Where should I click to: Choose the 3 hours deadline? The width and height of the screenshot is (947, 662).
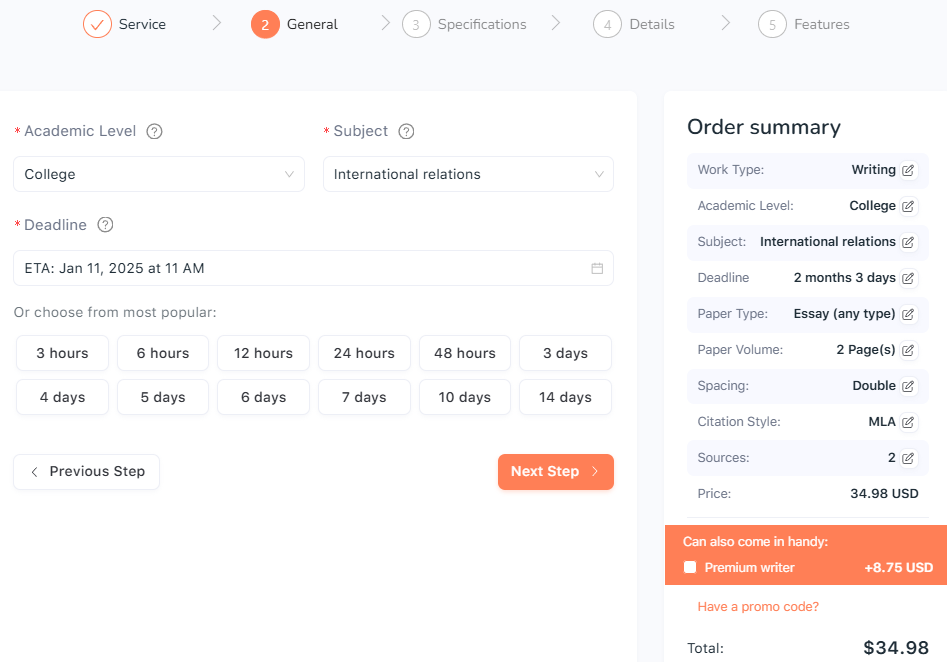click(62, 353)
